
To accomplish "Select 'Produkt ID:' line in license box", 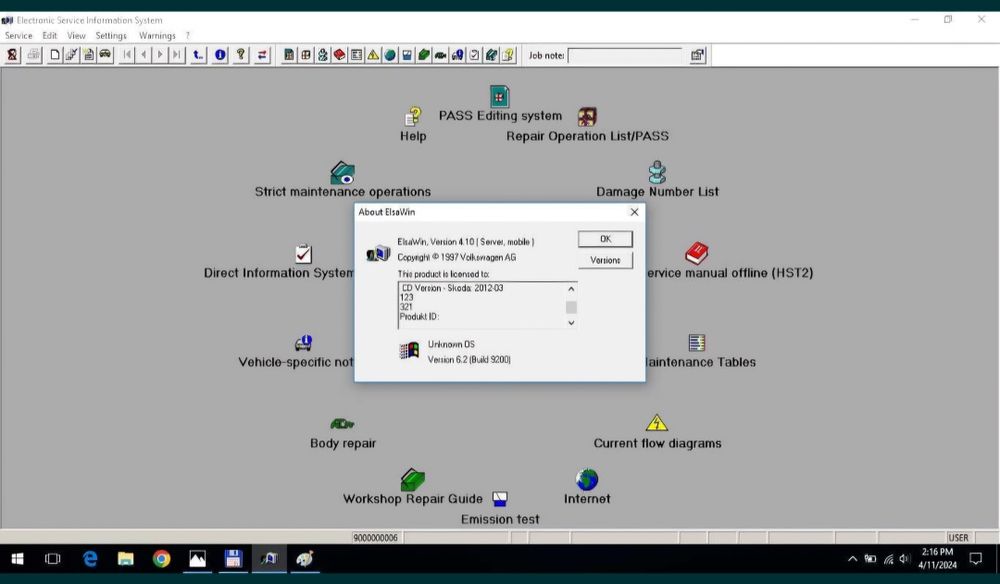I will [419, 316].
